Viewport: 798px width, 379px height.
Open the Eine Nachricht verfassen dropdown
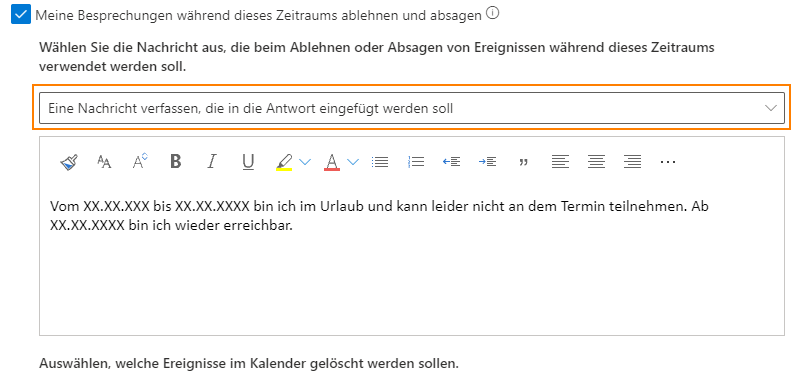[x=412, y=108]
